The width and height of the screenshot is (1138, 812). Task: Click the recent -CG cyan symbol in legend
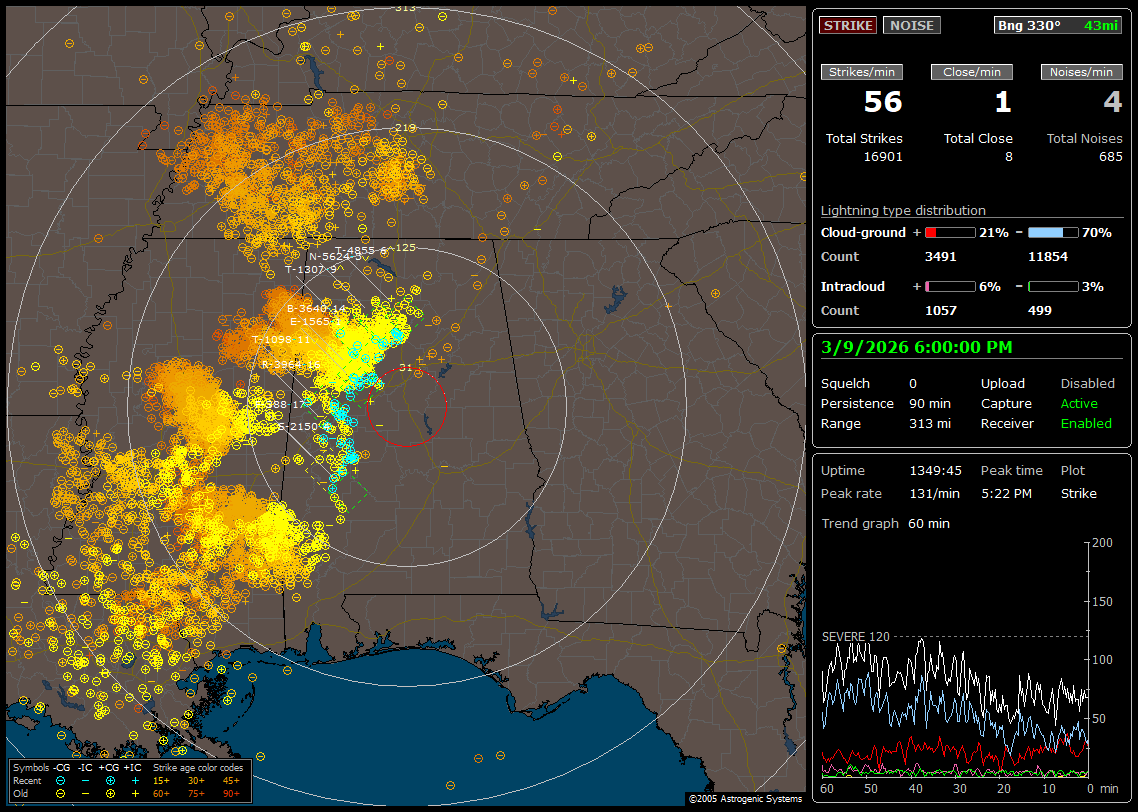click(x=60, y=780)
